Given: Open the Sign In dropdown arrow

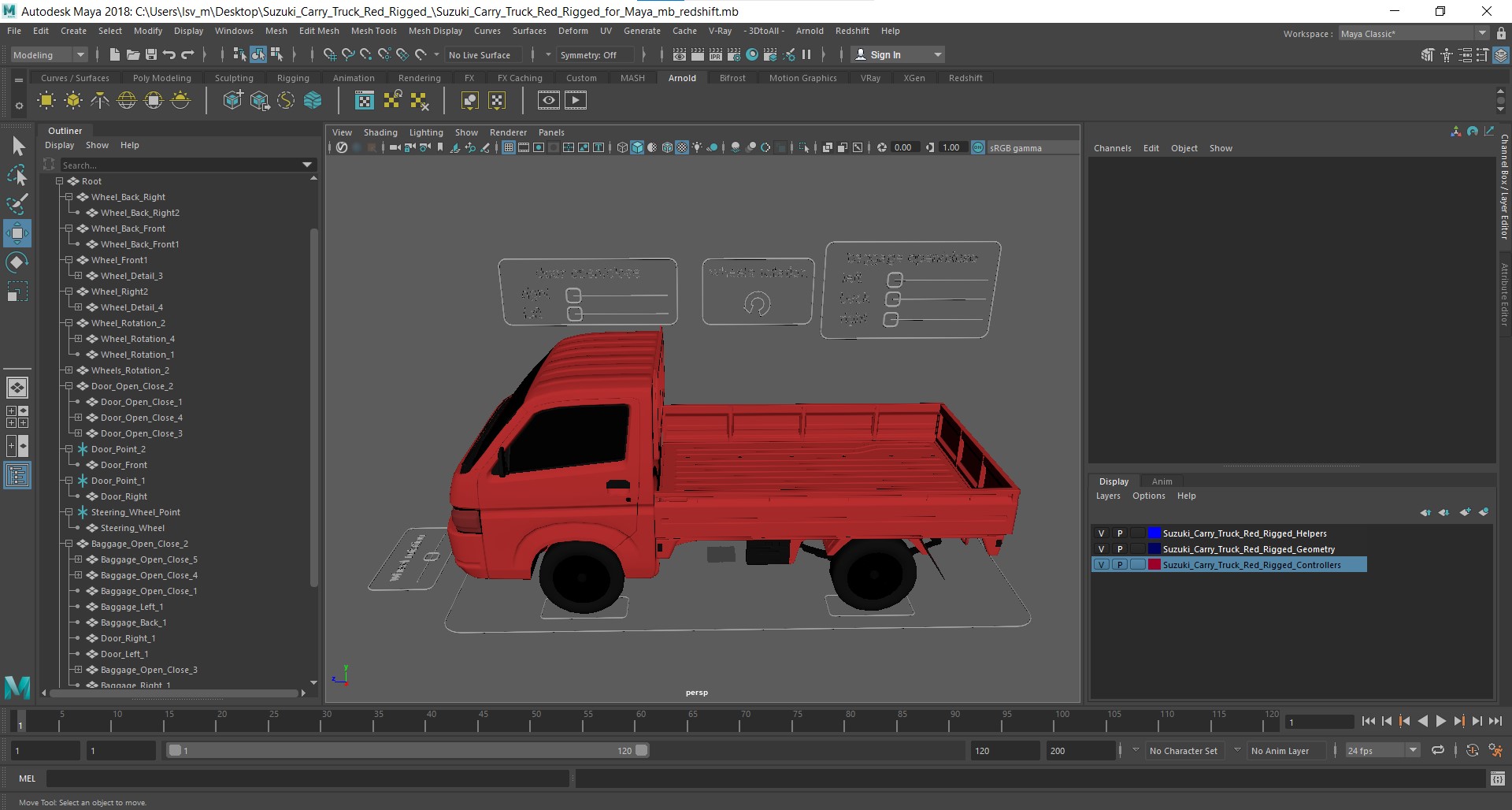Looking at the screenshot, I should [x=937, y=55].
